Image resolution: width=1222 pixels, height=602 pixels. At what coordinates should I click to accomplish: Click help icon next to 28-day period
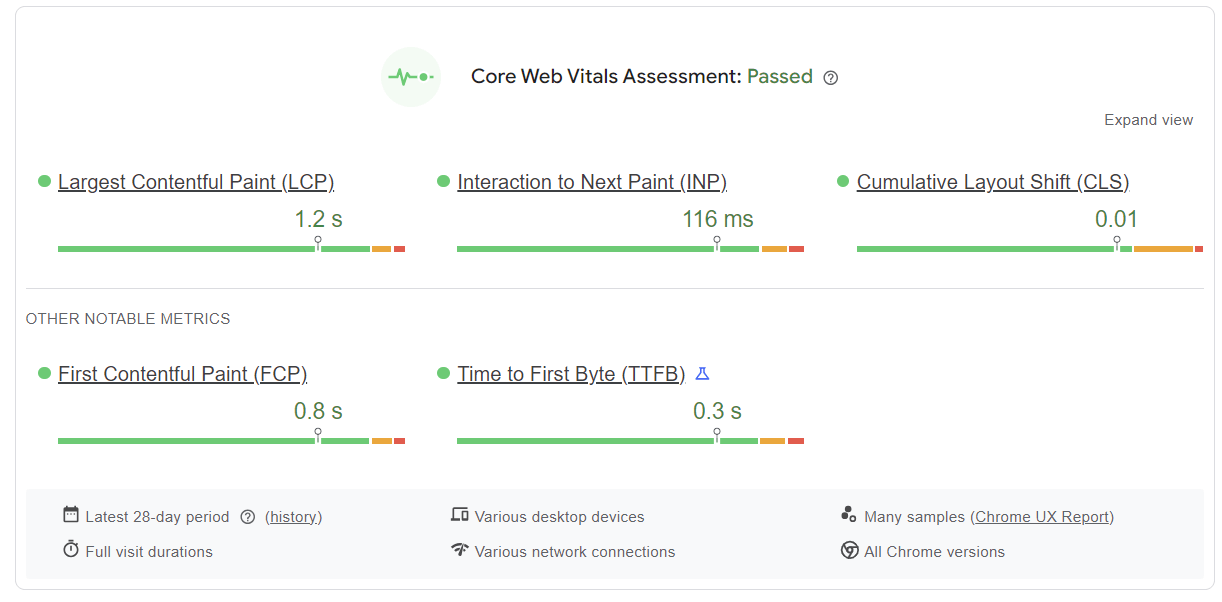(x=249, y=517)
